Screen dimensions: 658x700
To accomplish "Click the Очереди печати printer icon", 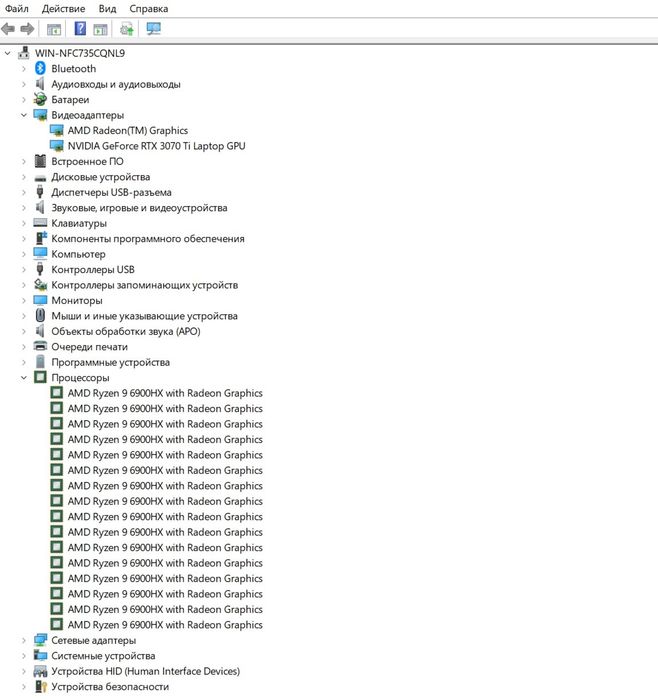I will pyautogui.click(x=40, y=346).
